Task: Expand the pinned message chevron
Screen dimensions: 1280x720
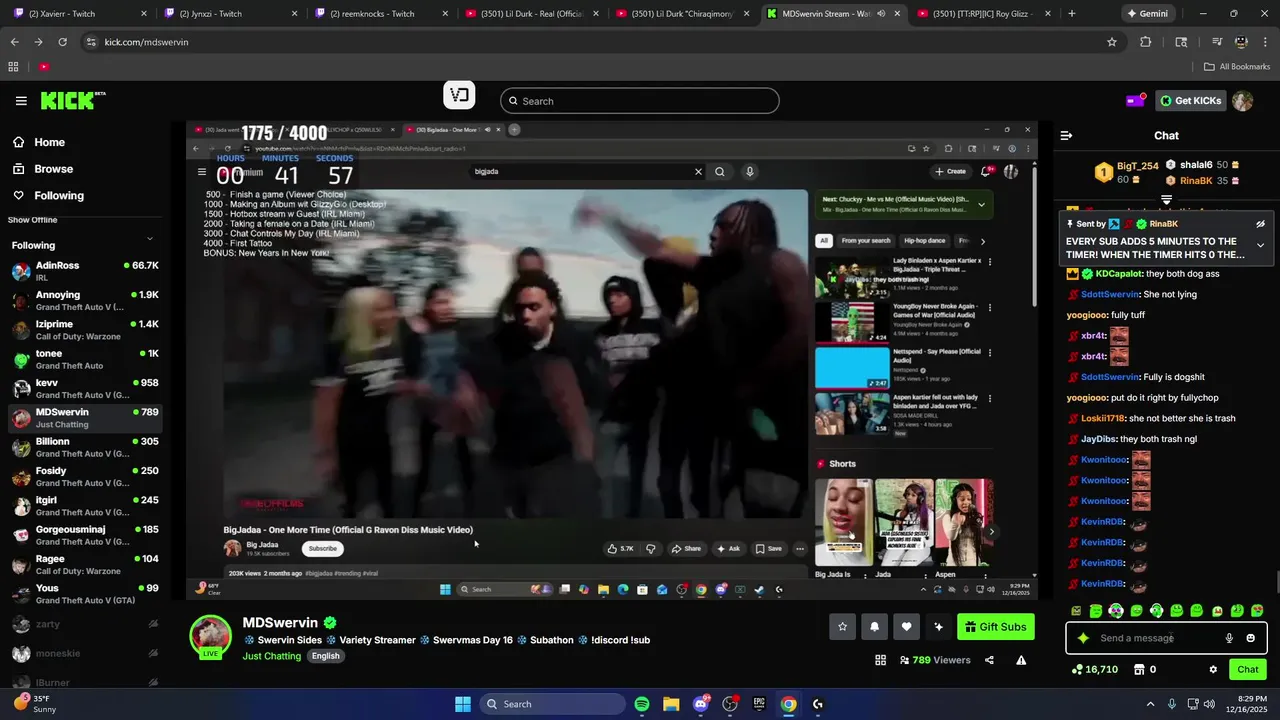Action: point(1260,245)
